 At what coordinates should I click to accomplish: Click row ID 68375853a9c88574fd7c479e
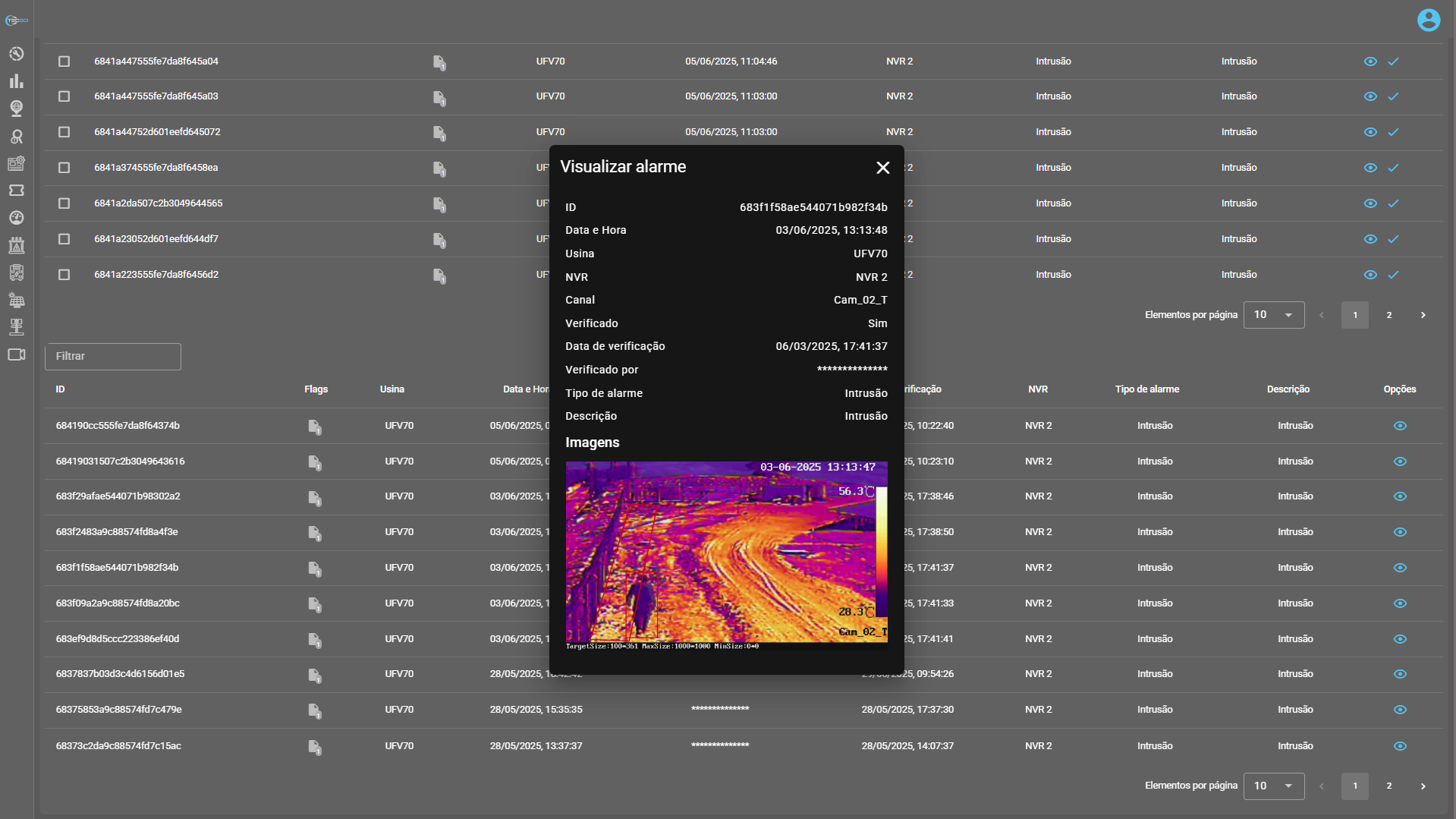pyautogui.click(x=118, y=710)
